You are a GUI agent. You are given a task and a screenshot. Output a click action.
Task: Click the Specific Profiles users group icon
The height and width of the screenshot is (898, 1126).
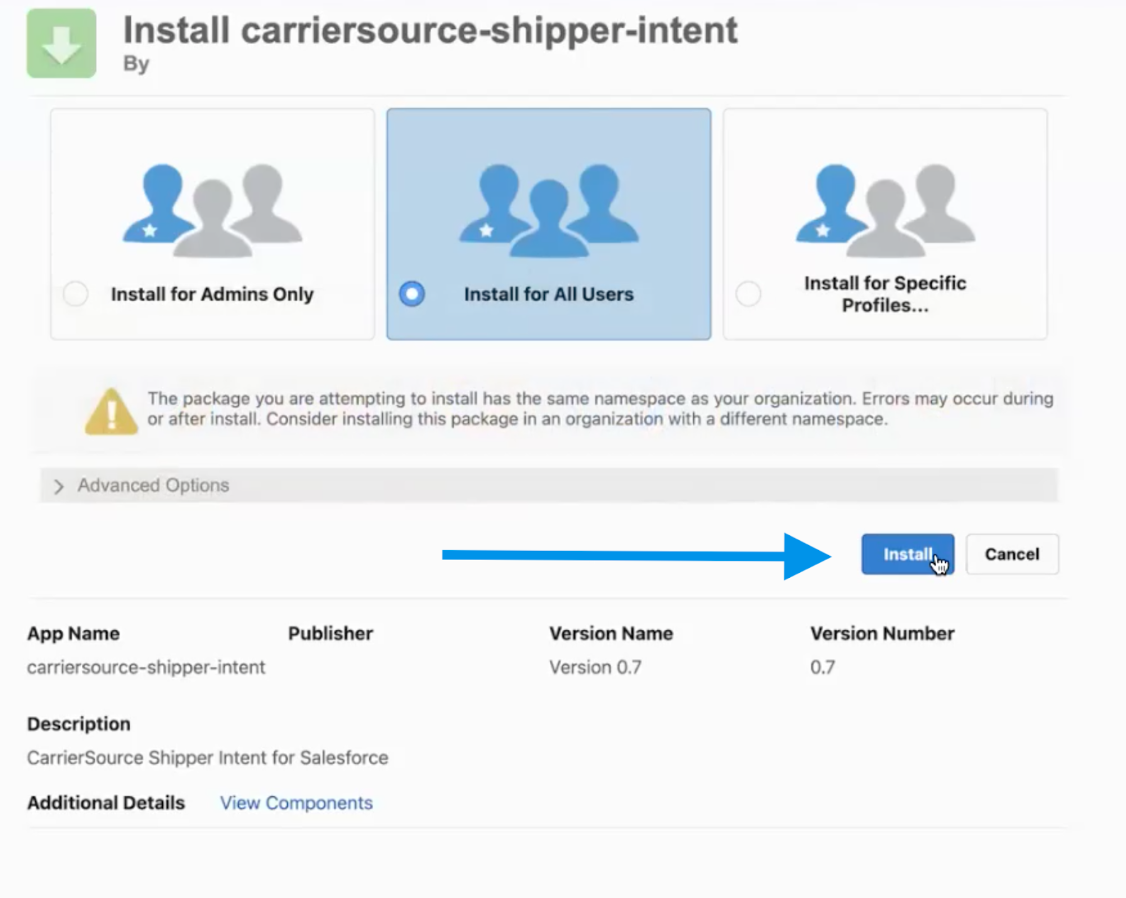[x=885, y=210]
